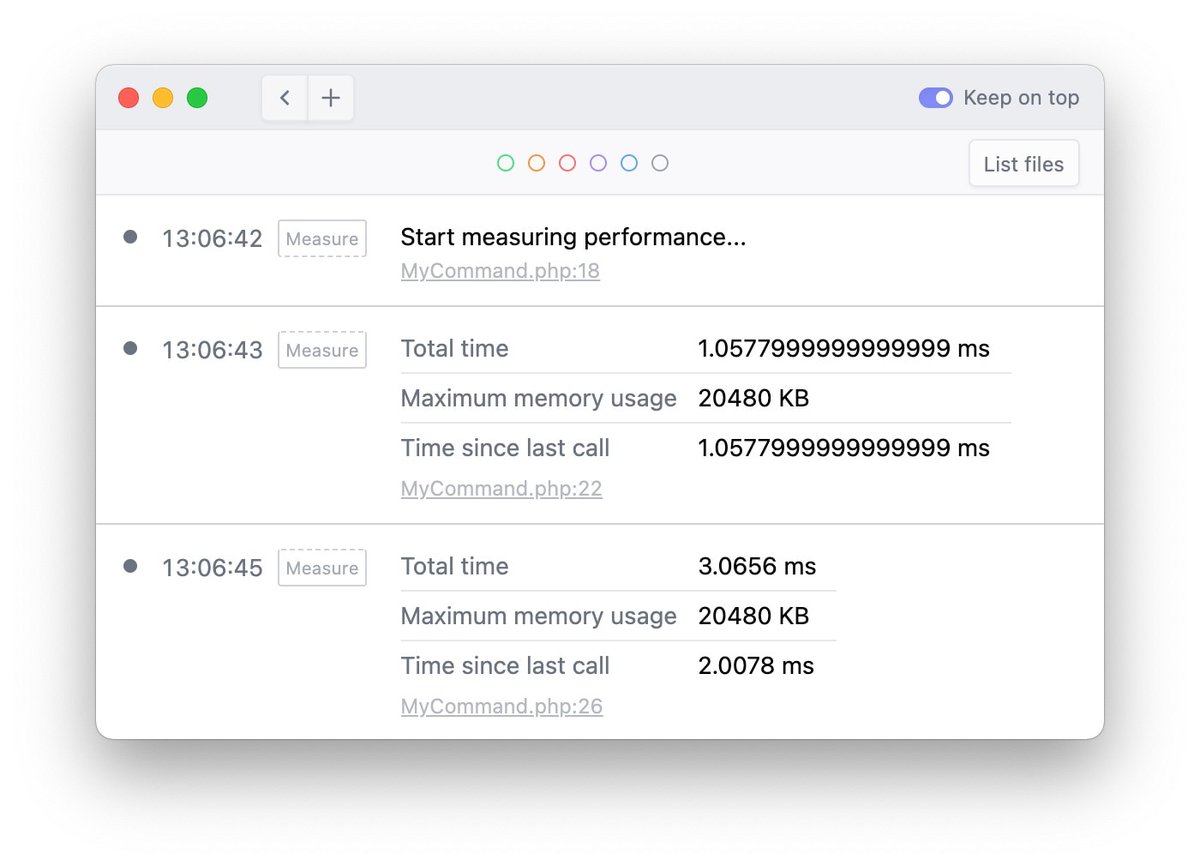
Task: Filter by the red color circle
Action: (567, 163)
